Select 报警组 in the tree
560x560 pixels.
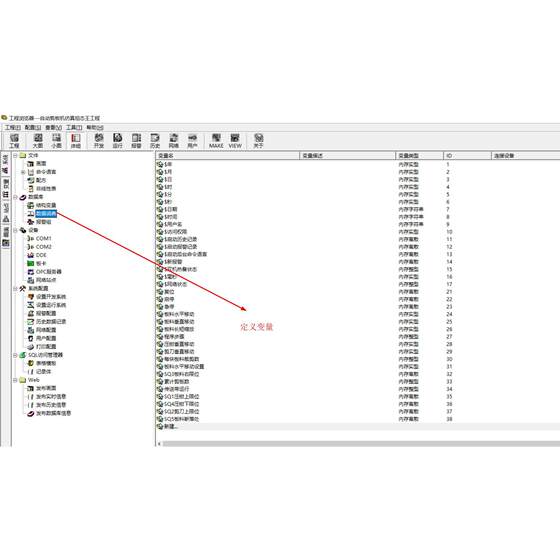click(x=44, y=222)
